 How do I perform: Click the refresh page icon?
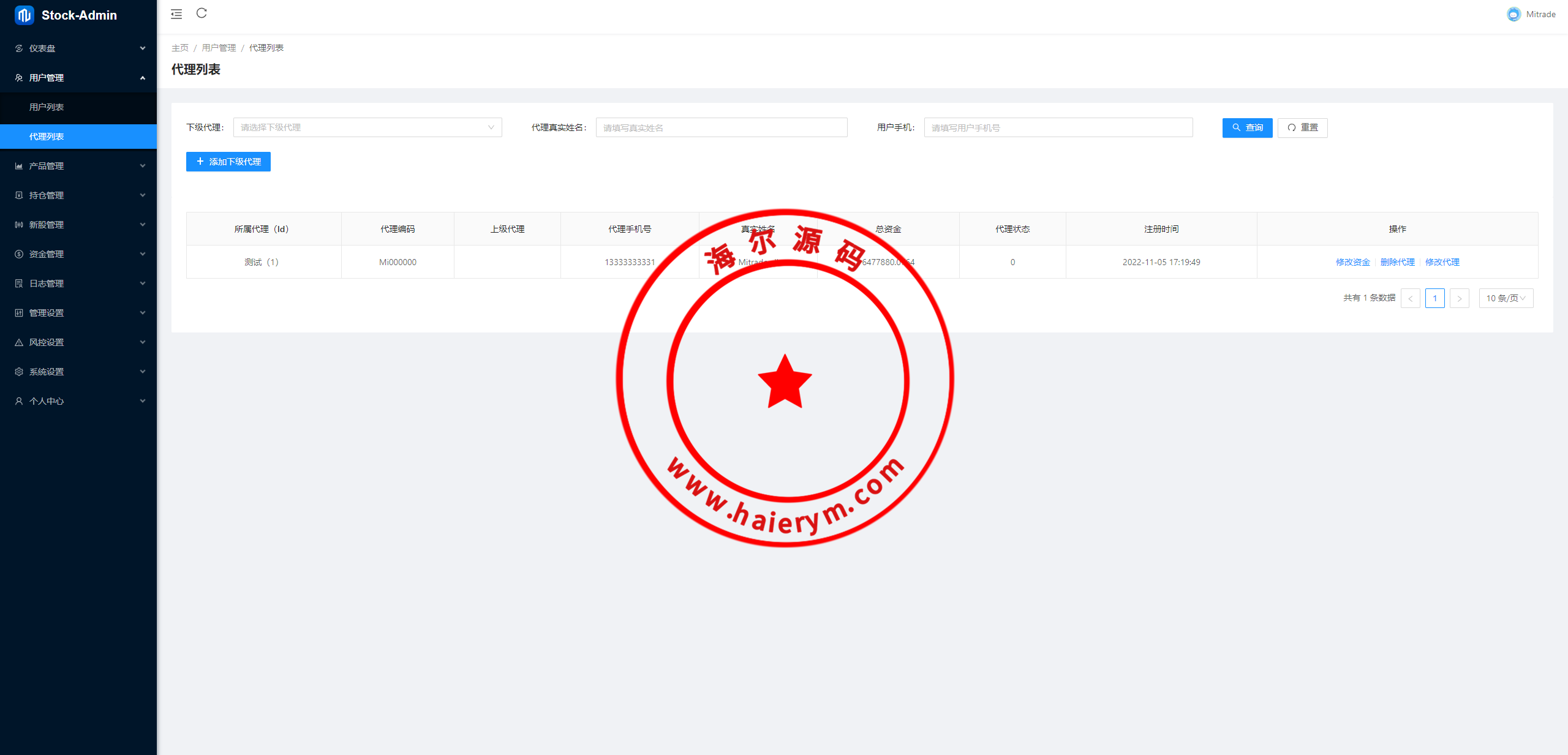[202, 13]
